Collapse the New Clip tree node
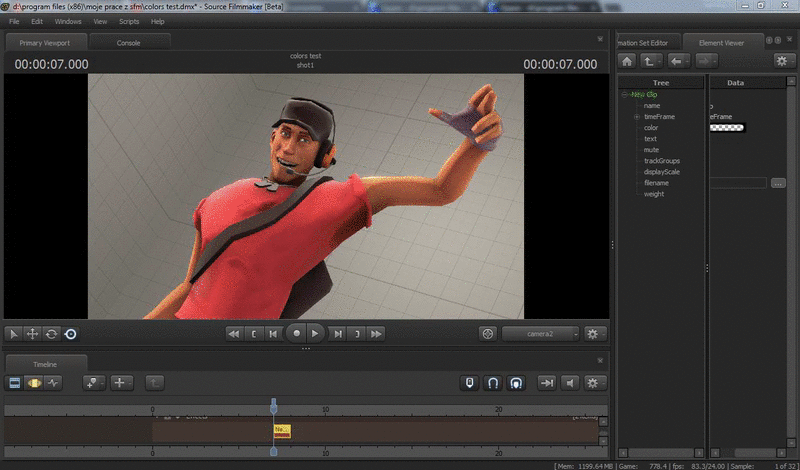Viewport: 800px width, 470px height. pos(624,94)
